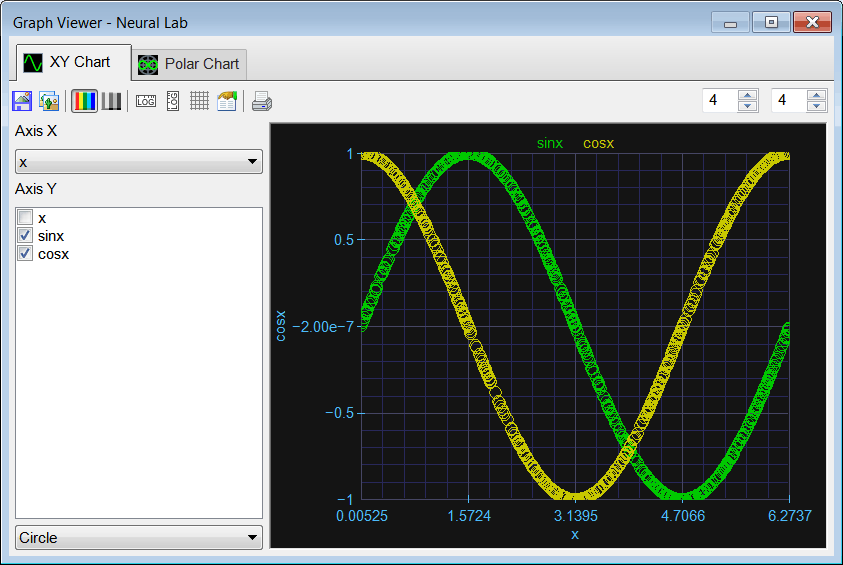Click the sinx legend label in chart

pyautogui.click(x=550, y=143)
